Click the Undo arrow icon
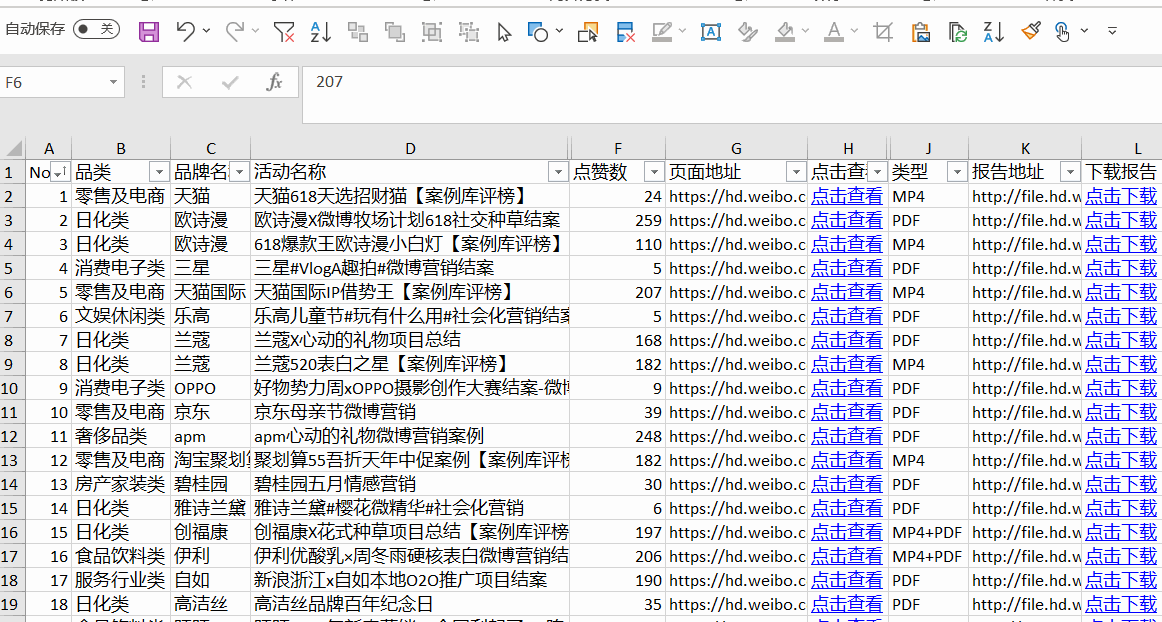 (x=185, y=30)
